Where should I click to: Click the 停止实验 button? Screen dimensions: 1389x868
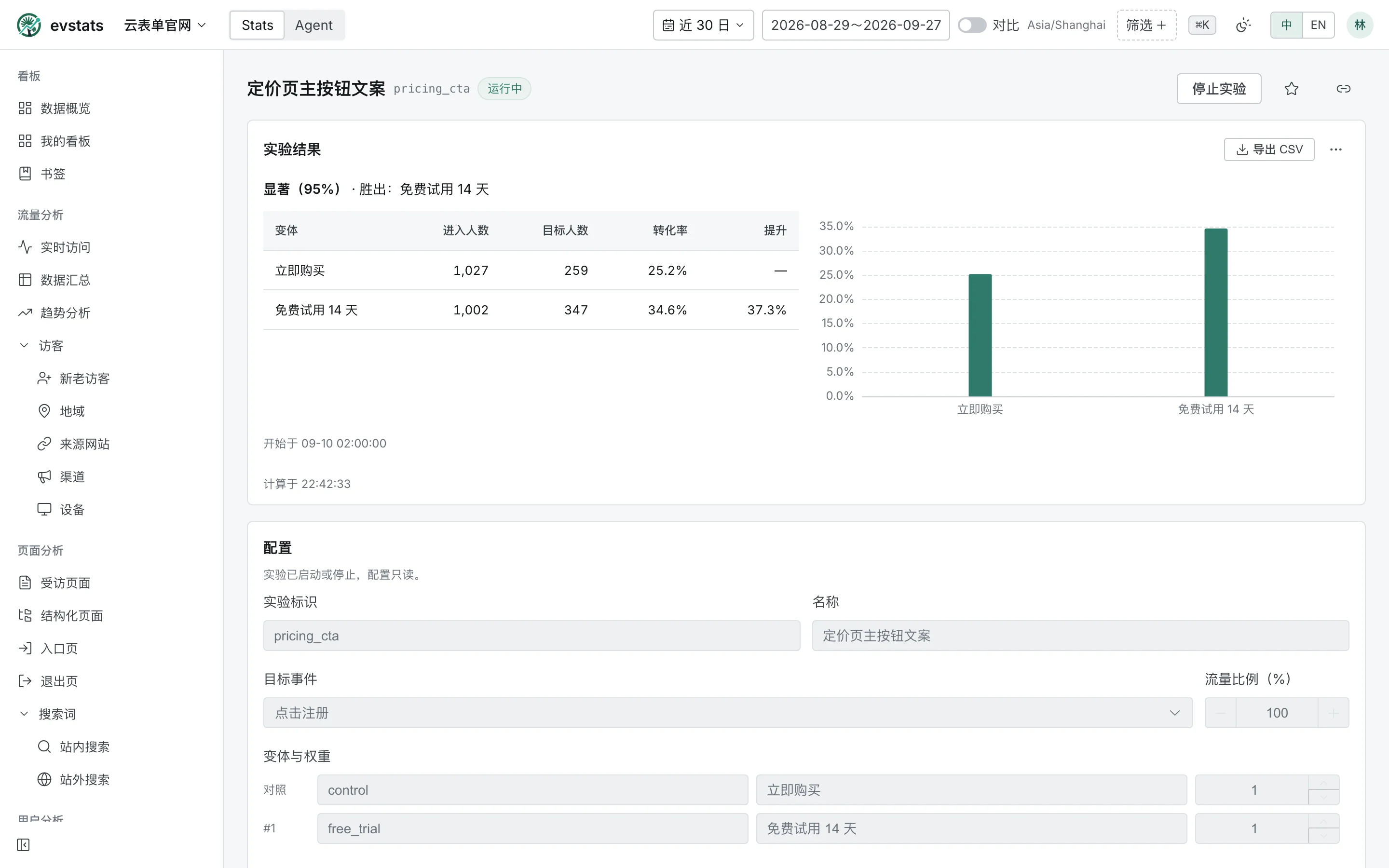click(1219, 88)
